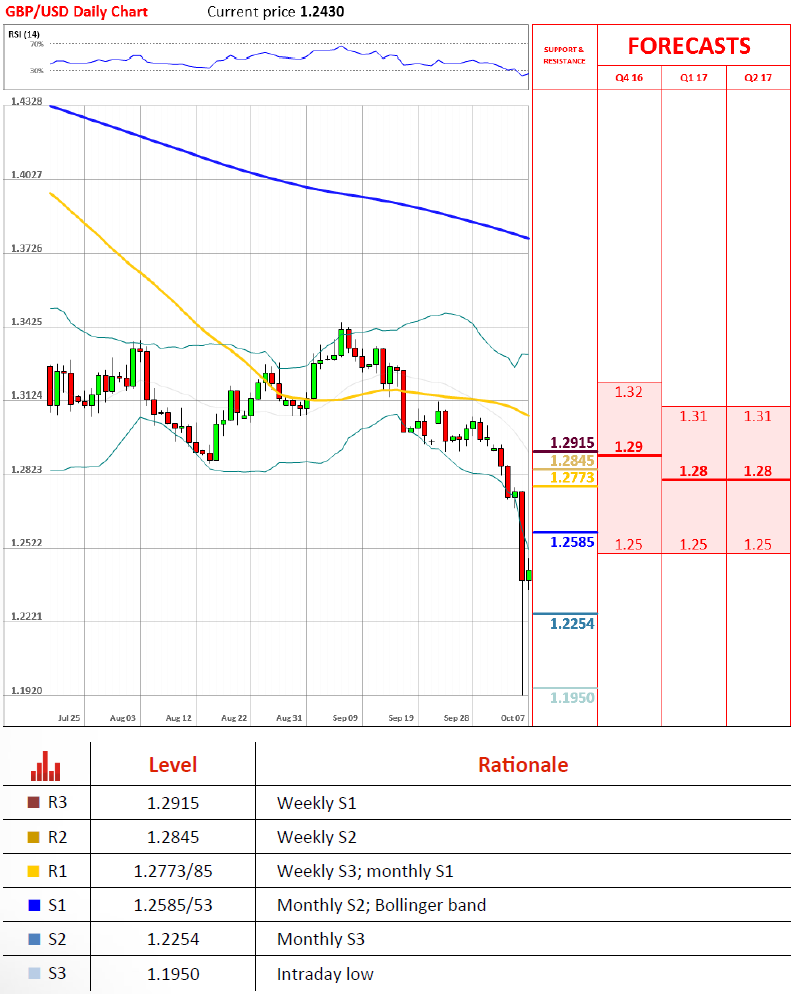Click the RSI (14) indicator label
798x994 pixels.
coord(24,34)
